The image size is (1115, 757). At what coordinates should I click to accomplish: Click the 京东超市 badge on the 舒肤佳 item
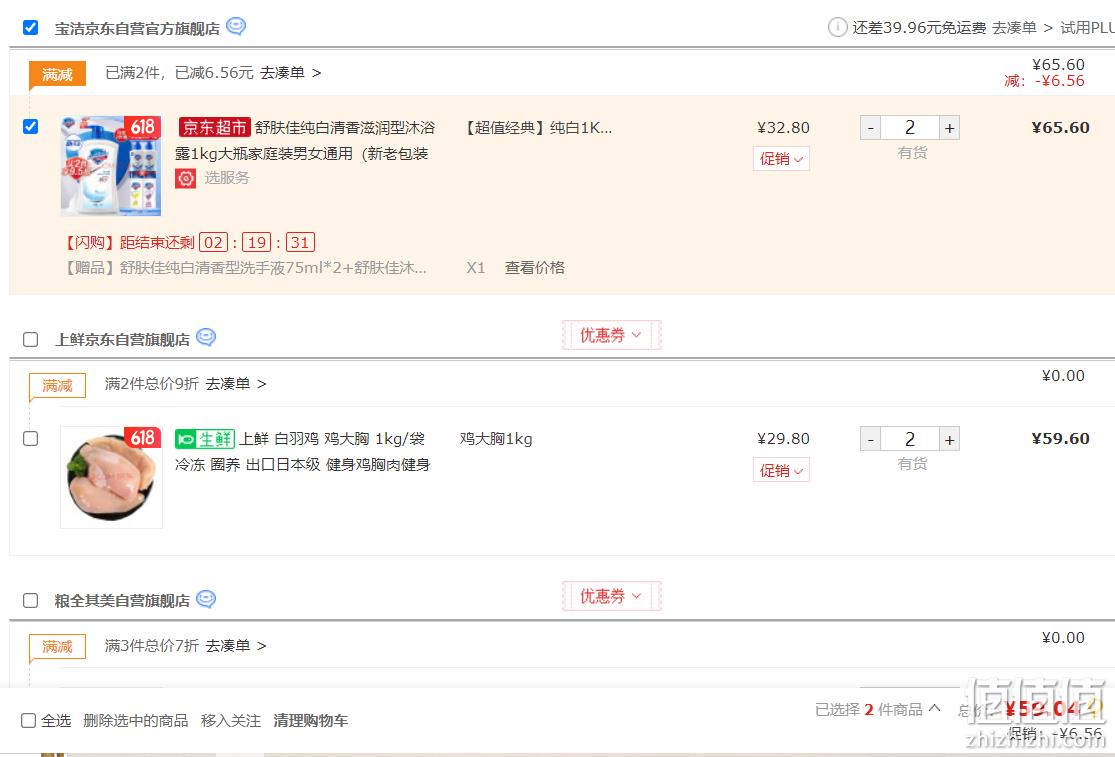pos(215,127)
